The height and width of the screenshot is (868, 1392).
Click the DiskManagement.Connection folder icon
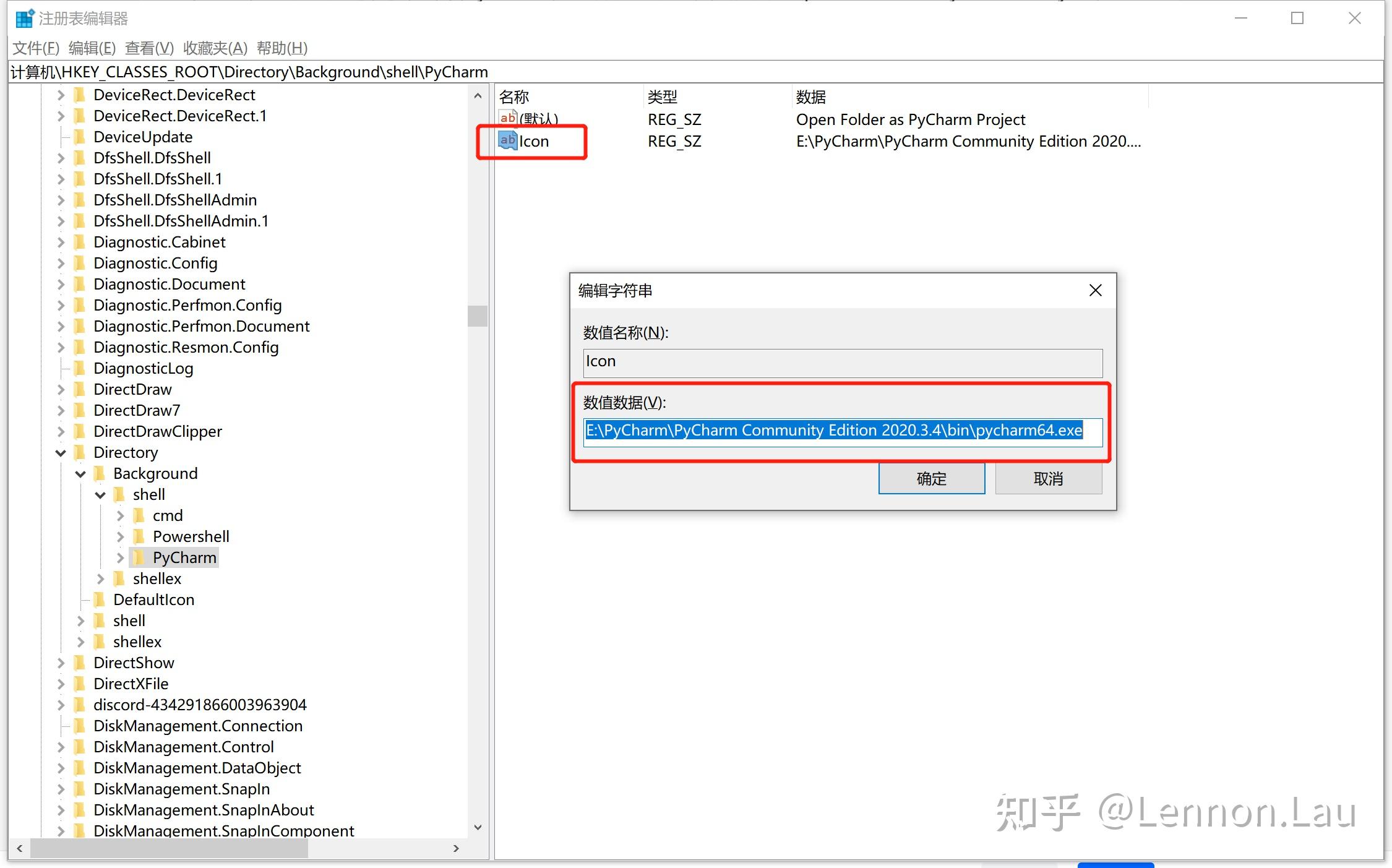[x=80, y=726]
